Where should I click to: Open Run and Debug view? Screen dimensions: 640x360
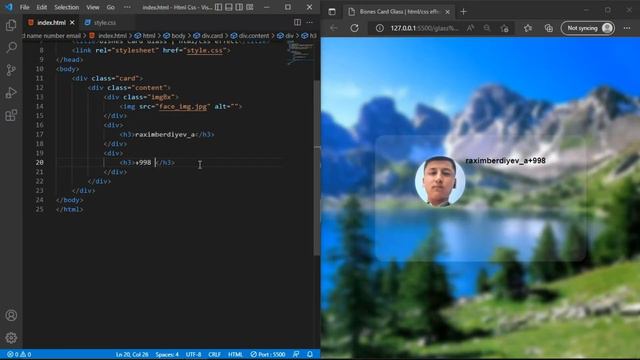(x=11, y=93)
